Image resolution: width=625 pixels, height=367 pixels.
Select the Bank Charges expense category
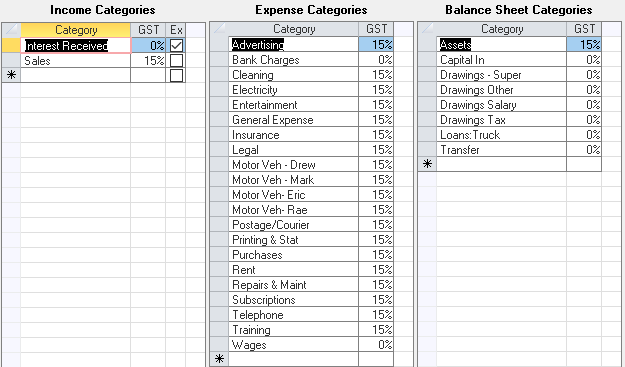pos(294,60)
